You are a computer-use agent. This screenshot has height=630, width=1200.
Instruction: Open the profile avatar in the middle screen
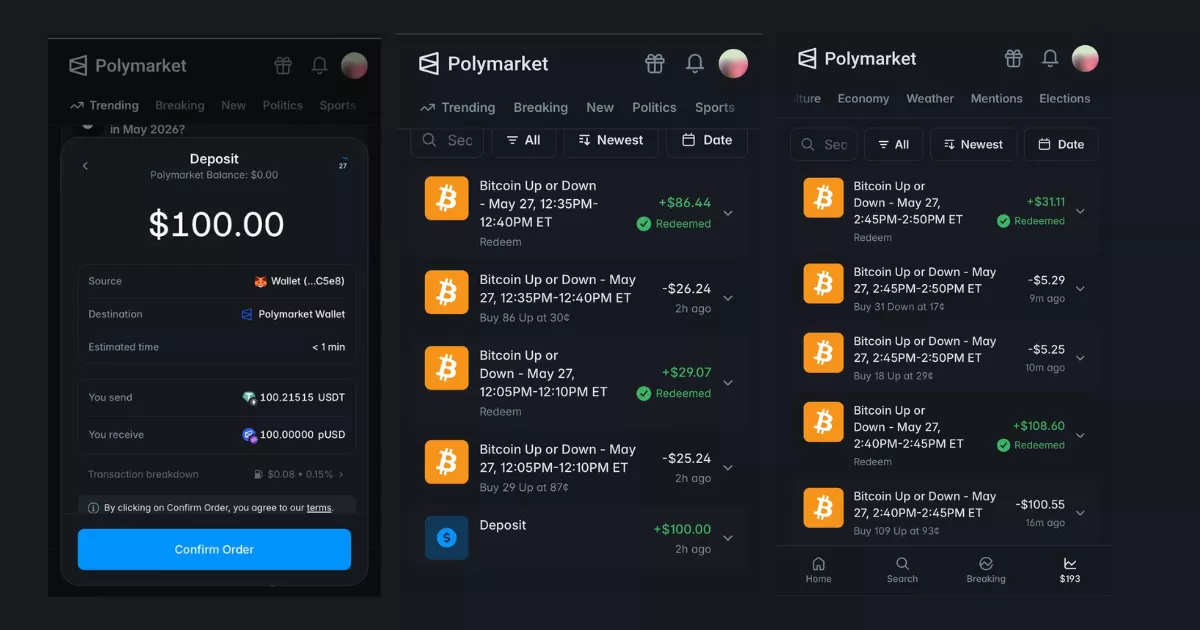[x=733, y=64]
